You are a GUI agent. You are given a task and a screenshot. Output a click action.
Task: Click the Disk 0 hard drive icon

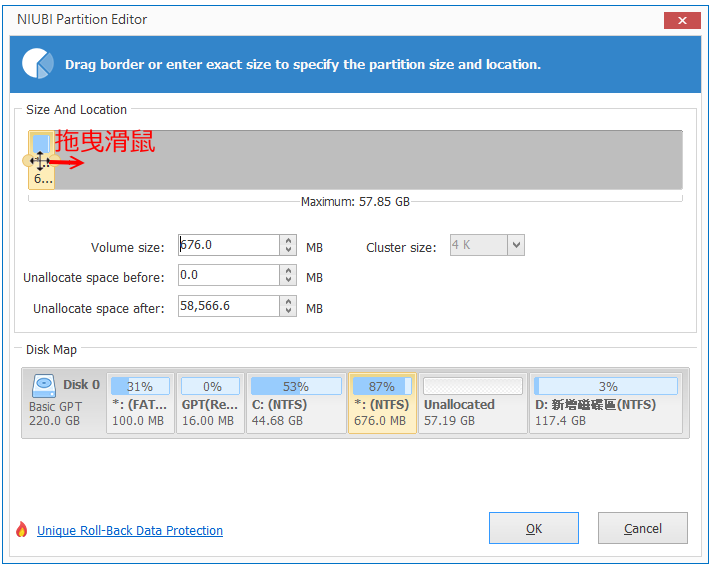pyautogui.click(x=44, y=385)
